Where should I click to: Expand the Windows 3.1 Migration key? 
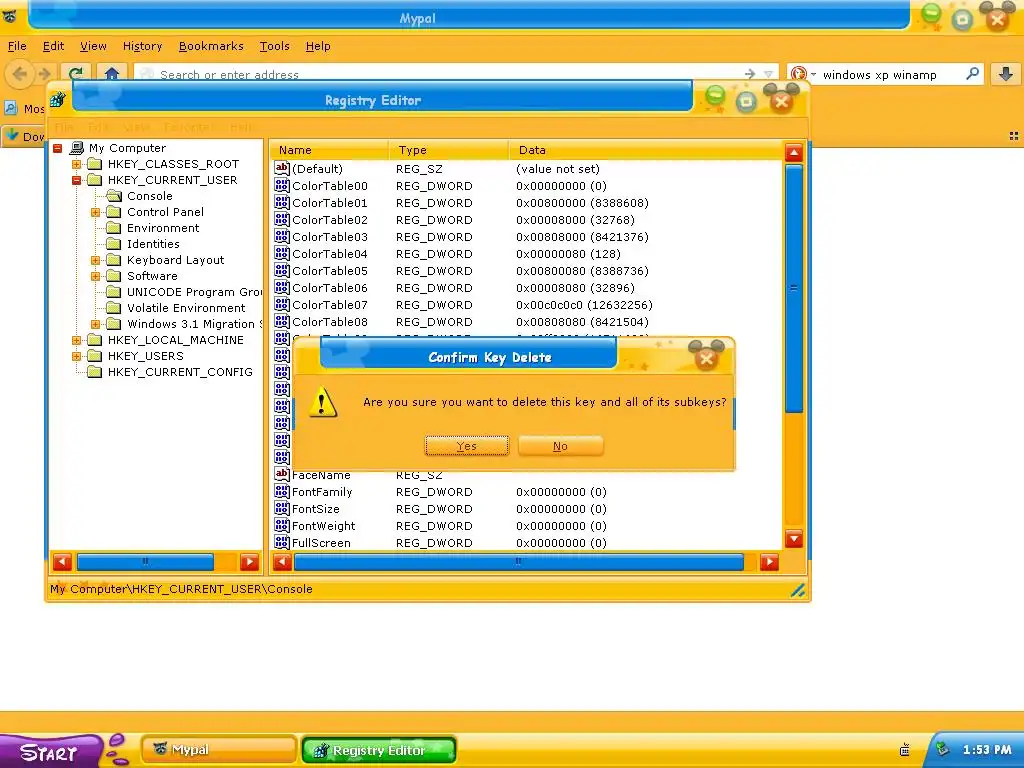(95, 324)
